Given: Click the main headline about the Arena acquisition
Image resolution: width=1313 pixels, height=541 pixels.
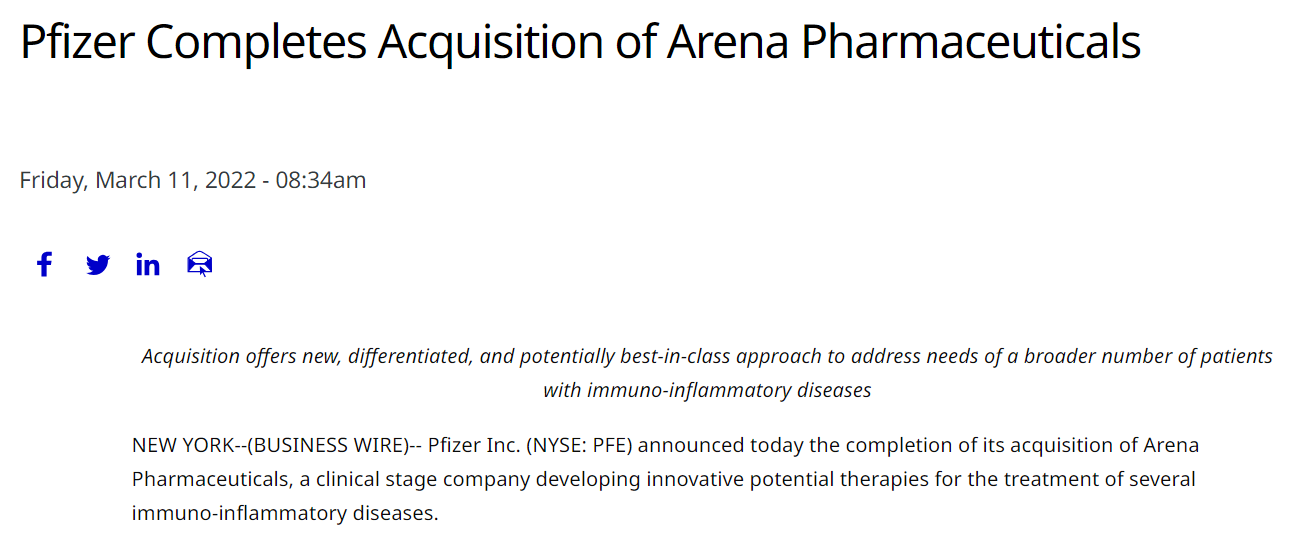Looking at the screenshot, I should point(580,43).
